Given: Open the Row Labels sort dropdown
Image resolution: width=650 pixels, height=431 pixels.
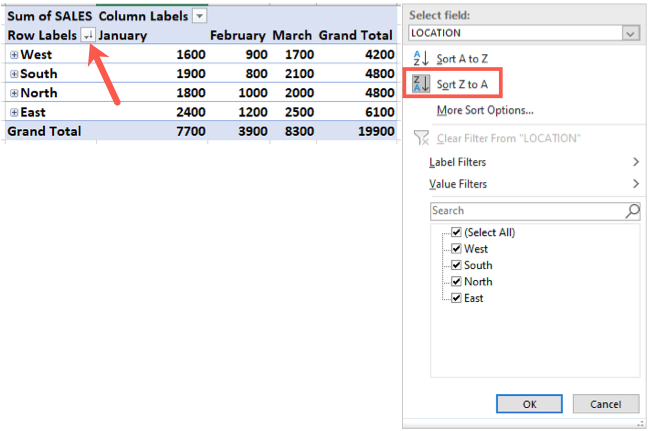Looking at the screenshot, I should [88, 35].
